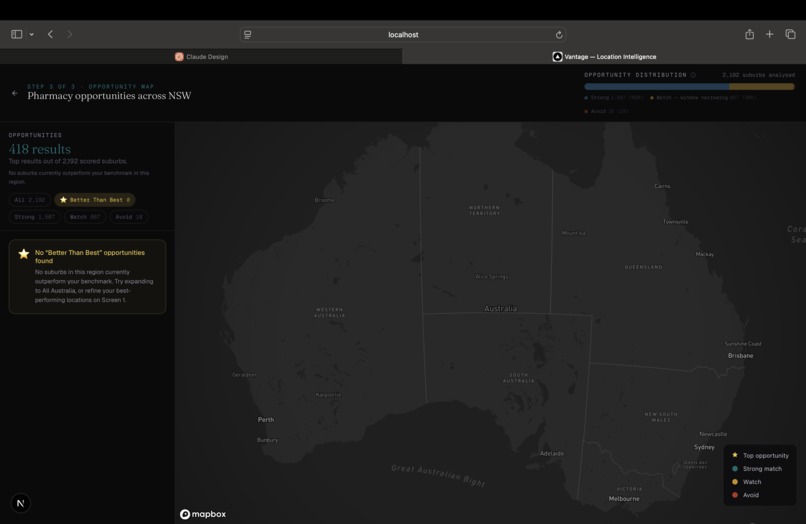Open the Mapbox logo link
Viewport: 806px width, 524px height.
pyautogui.click(x=203, y=514)
